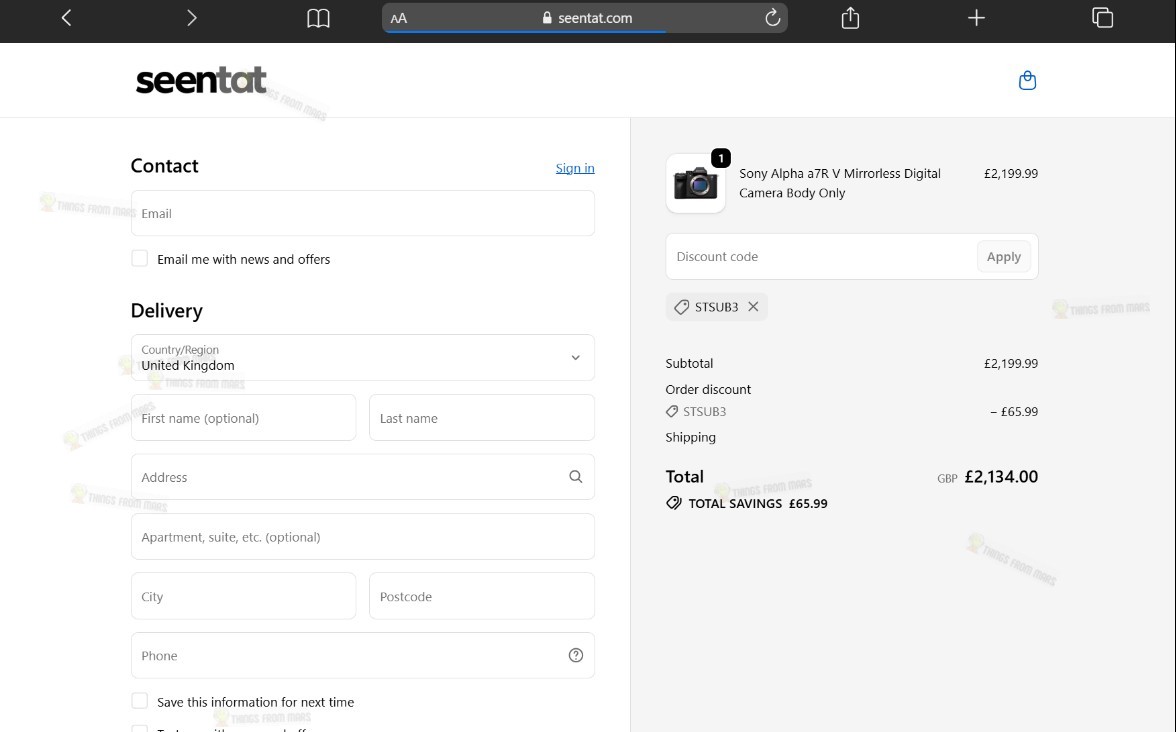Image resolution: width=1176 pixels, height=732 pixels.
Task: Click the address search magnifier icon
Action: [575, 476]
